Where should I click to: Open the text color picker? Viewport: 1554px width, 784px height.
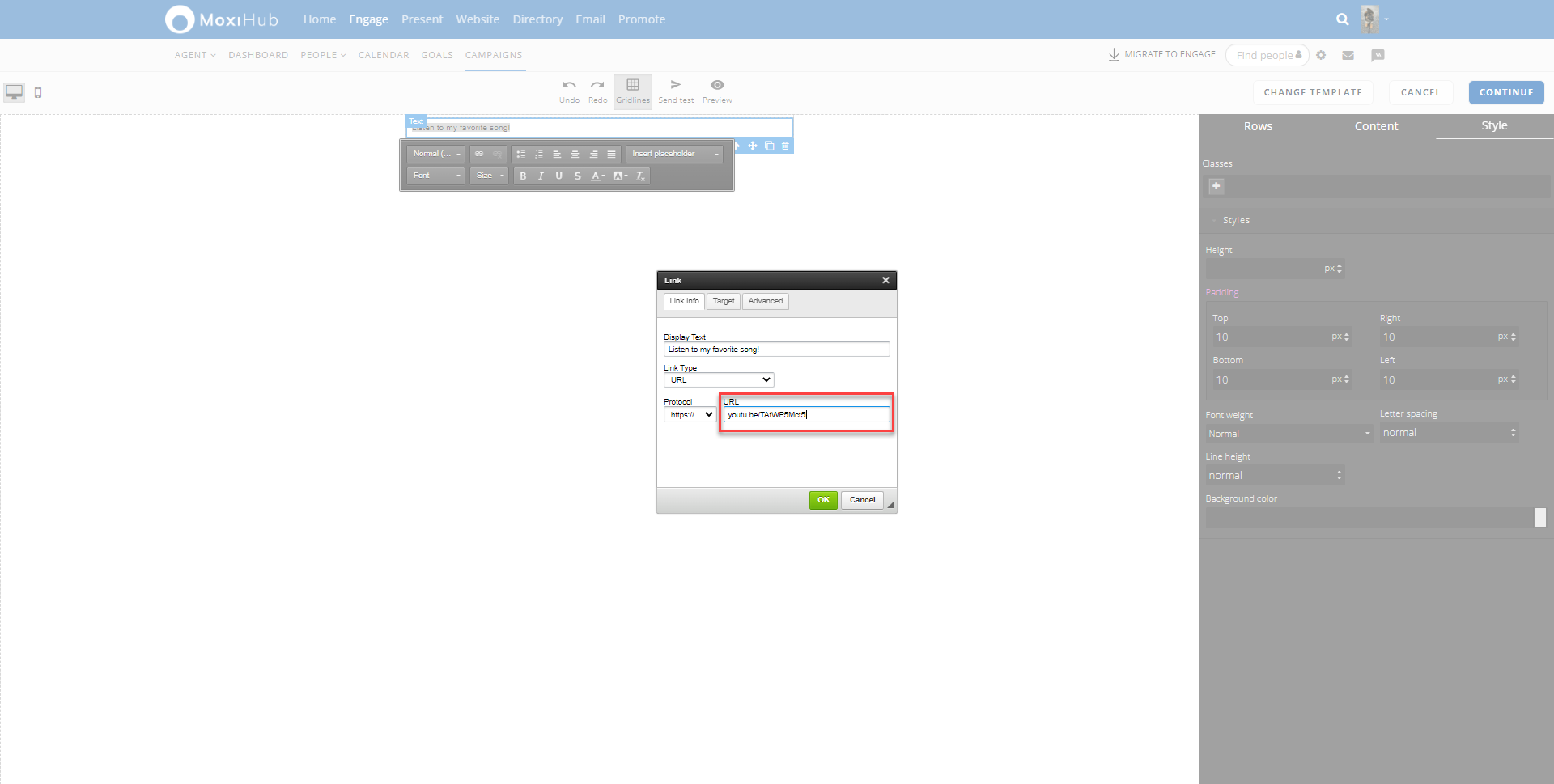pos(598,176)
